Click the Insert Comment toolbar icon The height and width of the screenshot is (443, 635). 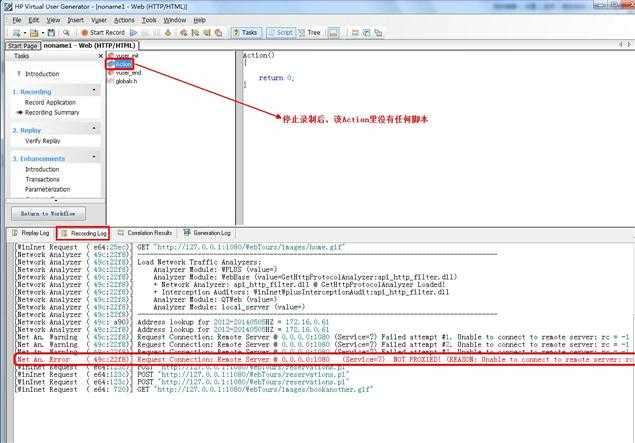(x=219, y=33)
